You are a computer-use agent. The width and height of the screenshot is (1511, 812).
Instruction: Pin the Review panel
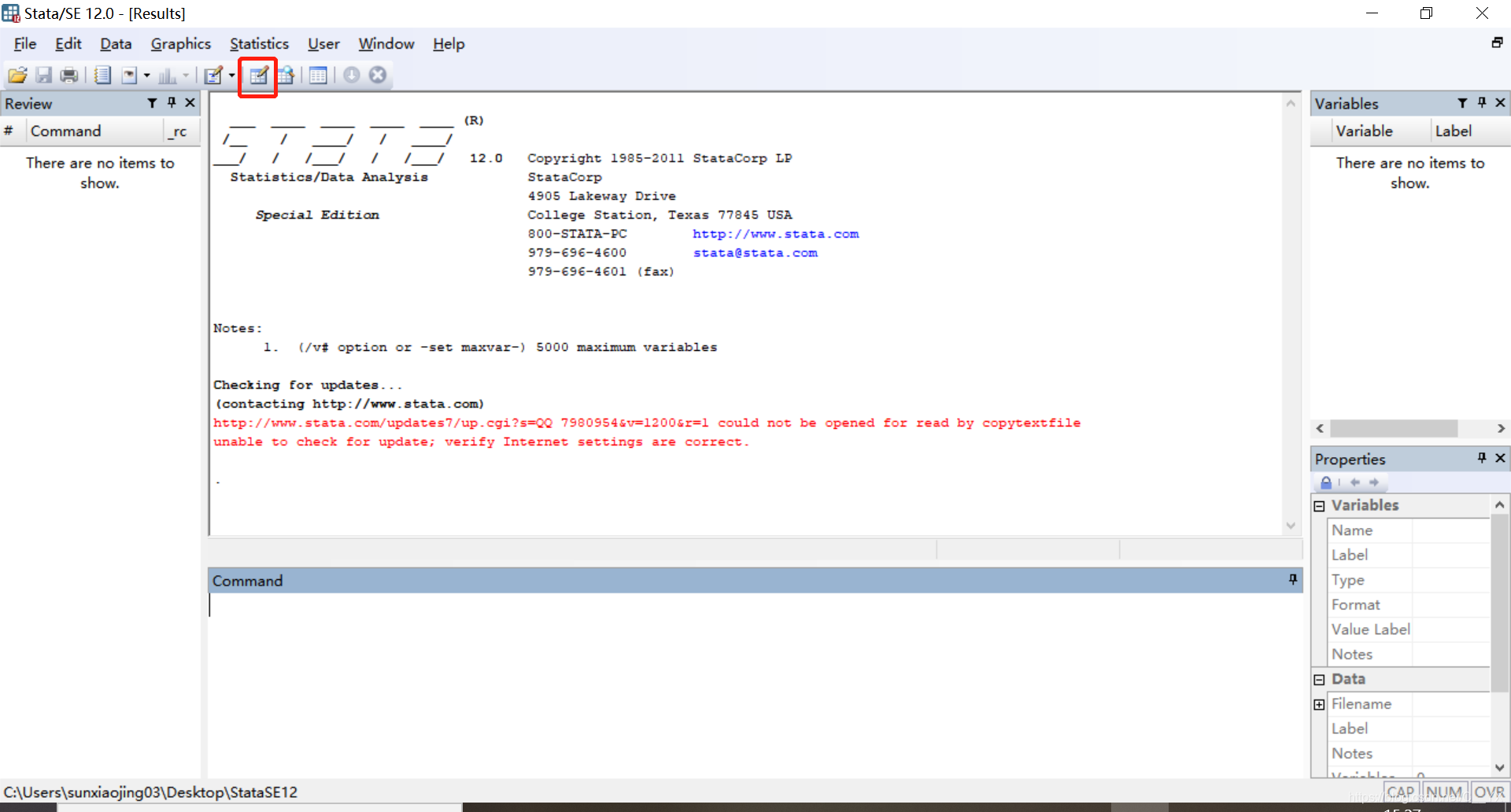click(172, 103)
